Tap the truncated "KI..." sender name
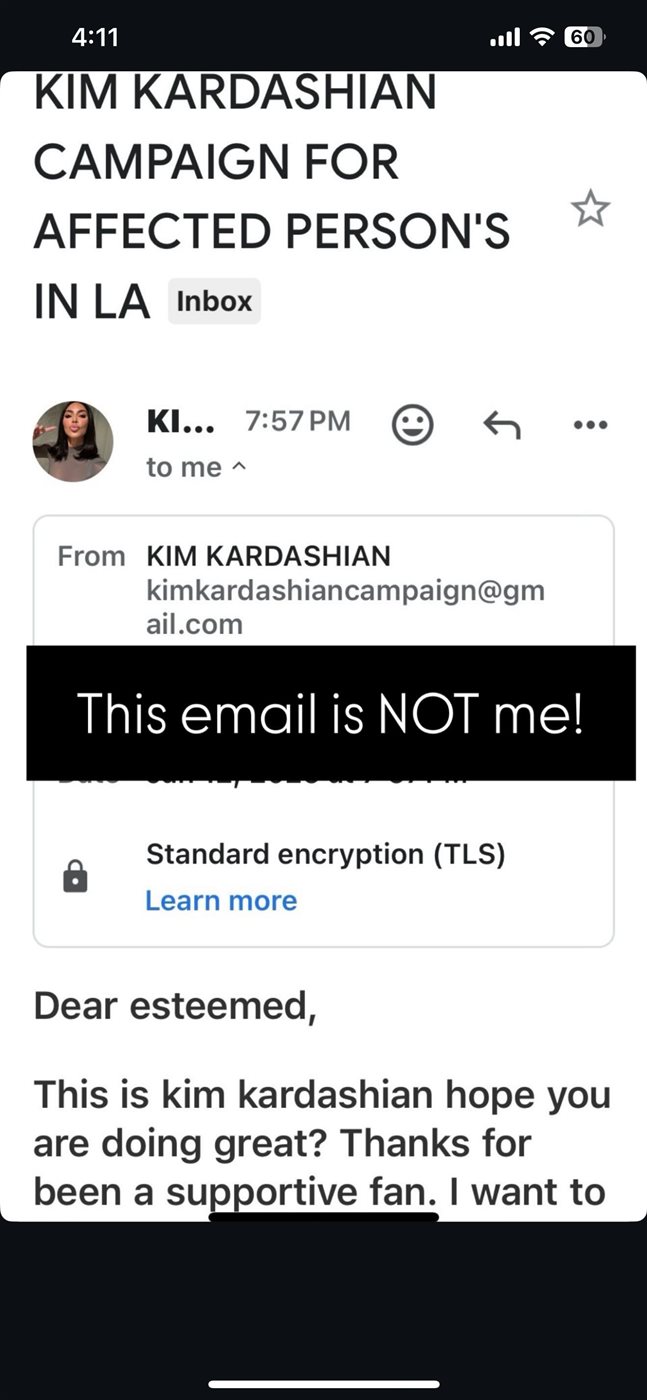Image resolution: width=647 pixels, height=1400 pixels. (180, 422)
